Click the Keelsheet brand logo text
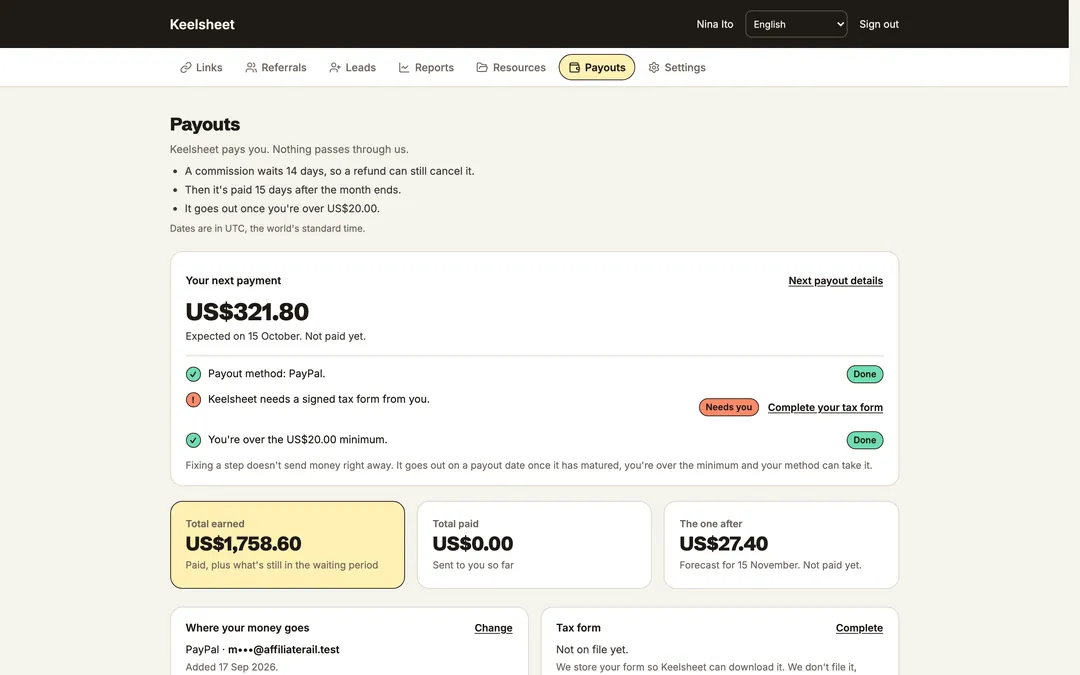This screenshot has height=675, width=1080. coord(202,24)
